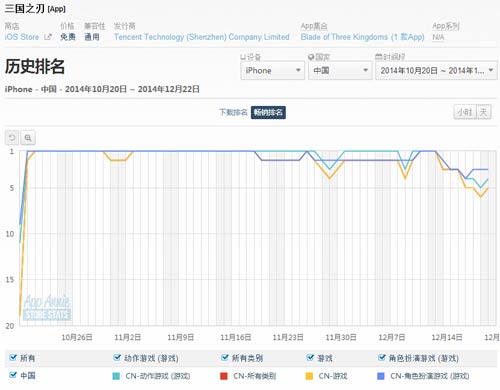This screenshot has height=390, width=500.
Task: Click the globe icon above country selector
Action: click(311, 57)
